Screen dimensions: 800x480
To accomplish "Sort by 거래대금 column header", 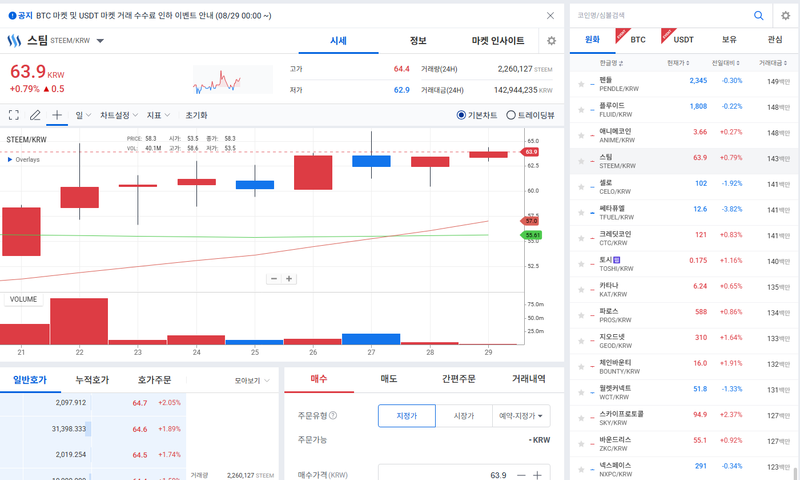I will [772, 63].
